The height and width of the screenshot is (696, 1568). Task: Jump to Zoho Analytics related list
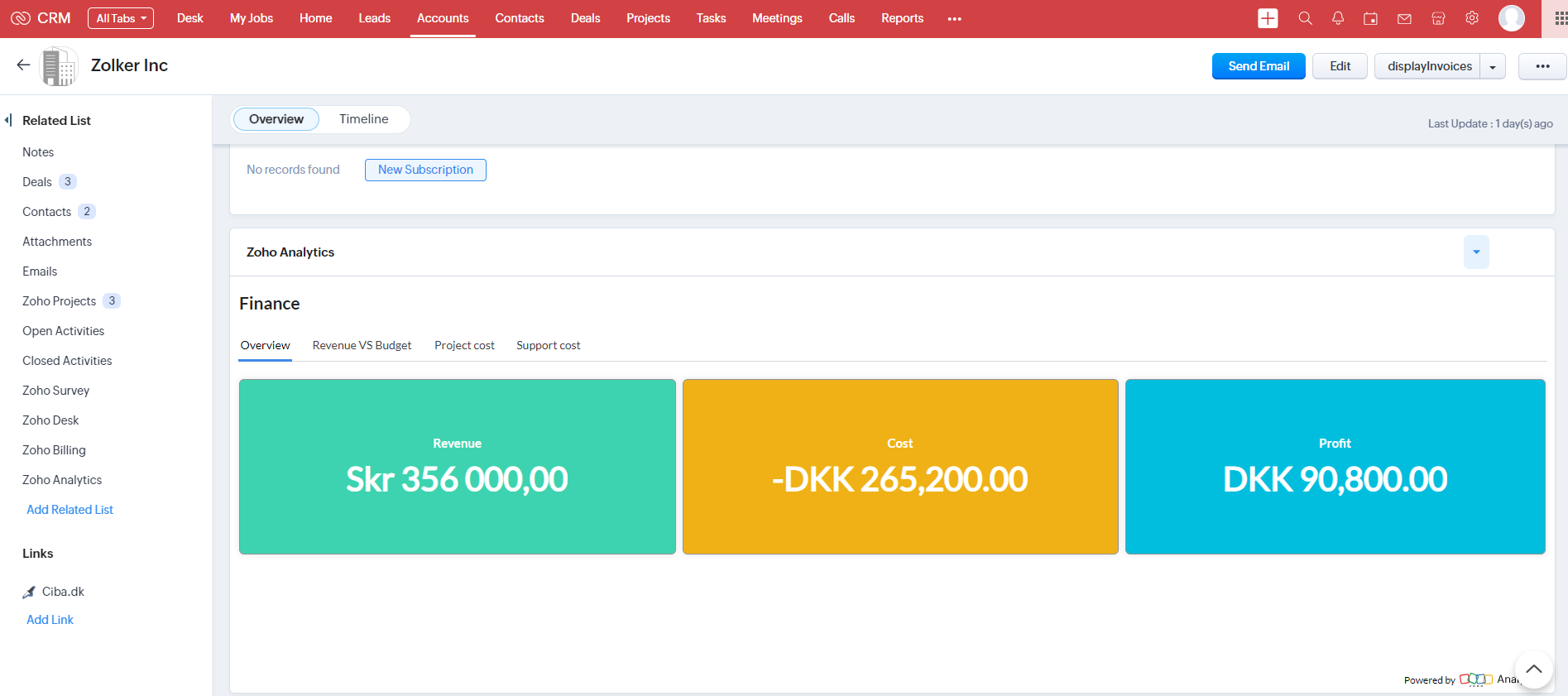pyautogui.click(x=62, y=480)
